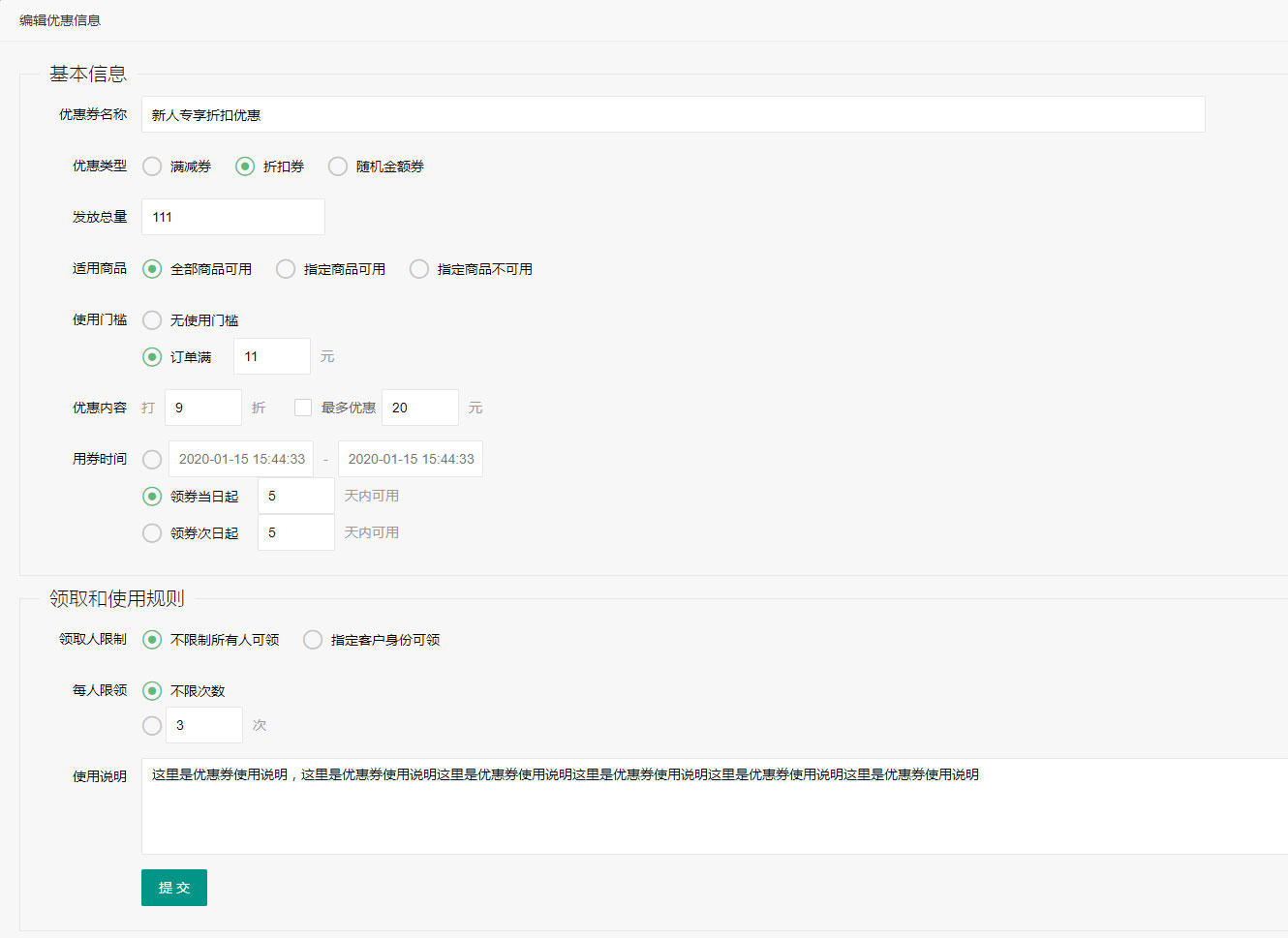Open the start date-time picker field
This screenshot has width=1288, height=938.
pyautogui.click(x=241, y=459)
